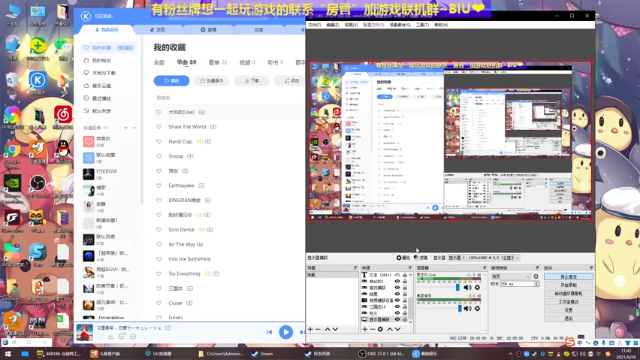640x360 pixels.
Task: Collapse playlist section chevron in music sidebar
Action: click(x=134, y=128)
